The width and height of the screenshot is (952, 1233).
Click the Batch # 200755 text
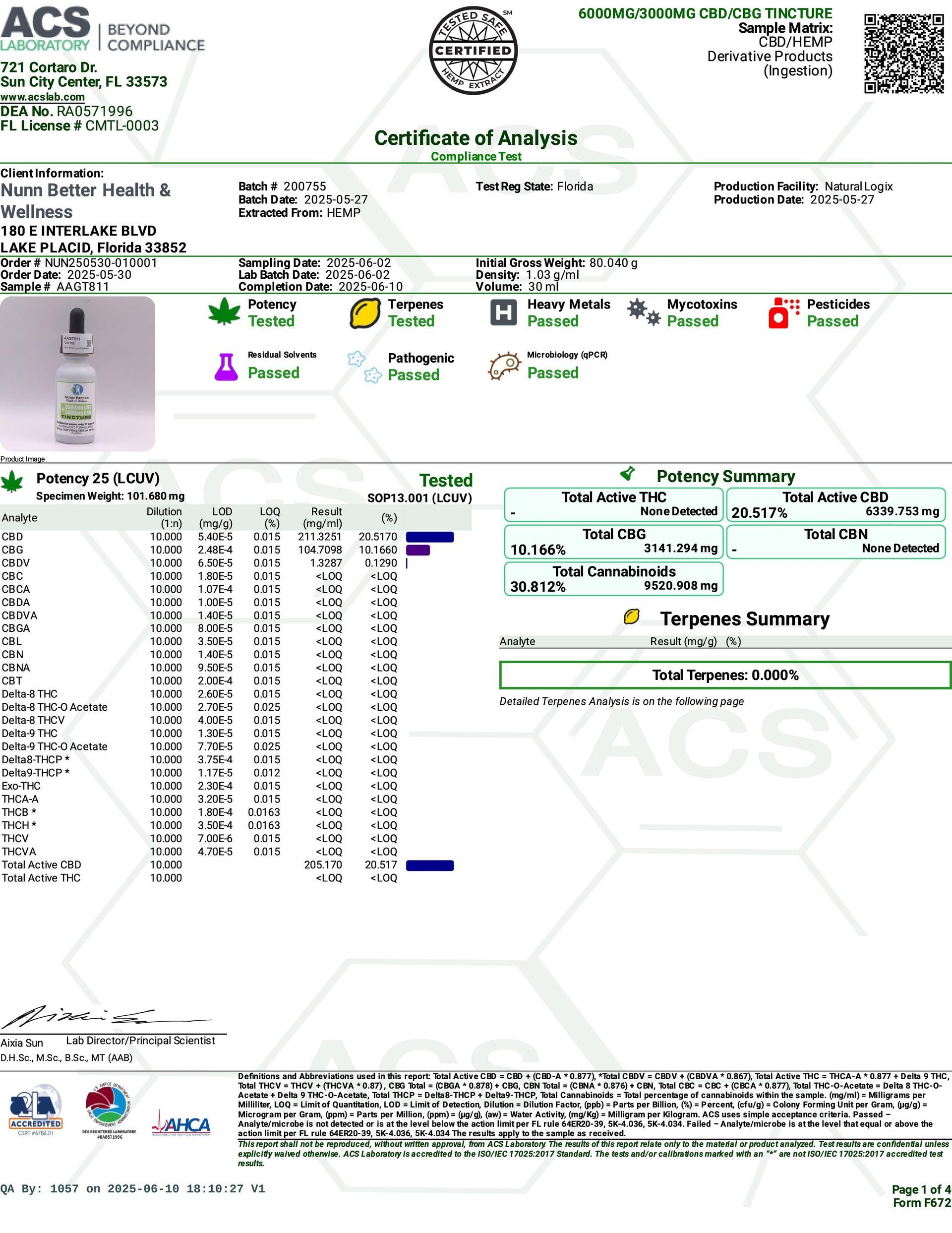282,186
